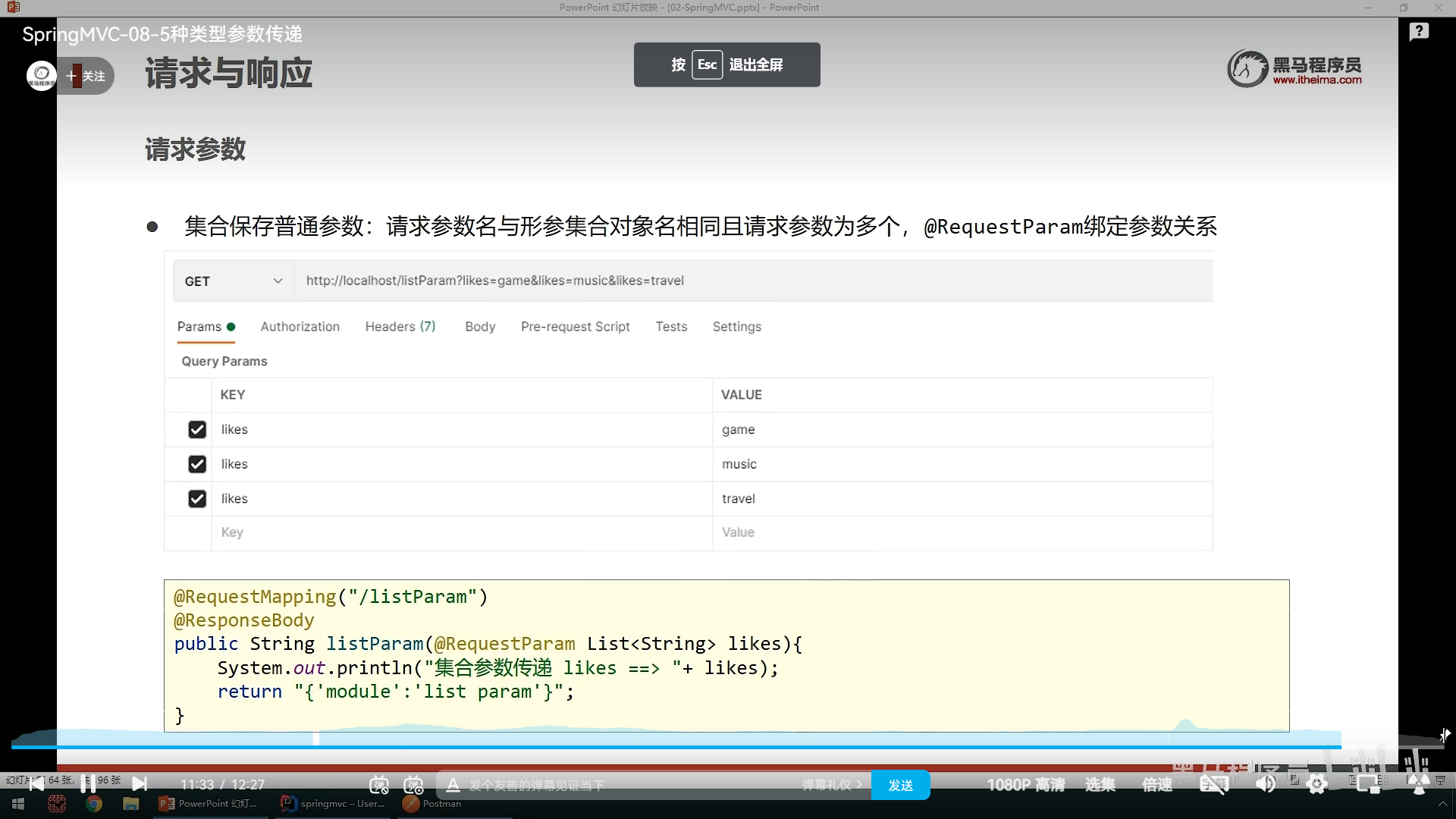Viewport: 1456px width, 819px height.
Task: Click the 发送 send button
Action: tap(900, 786)
